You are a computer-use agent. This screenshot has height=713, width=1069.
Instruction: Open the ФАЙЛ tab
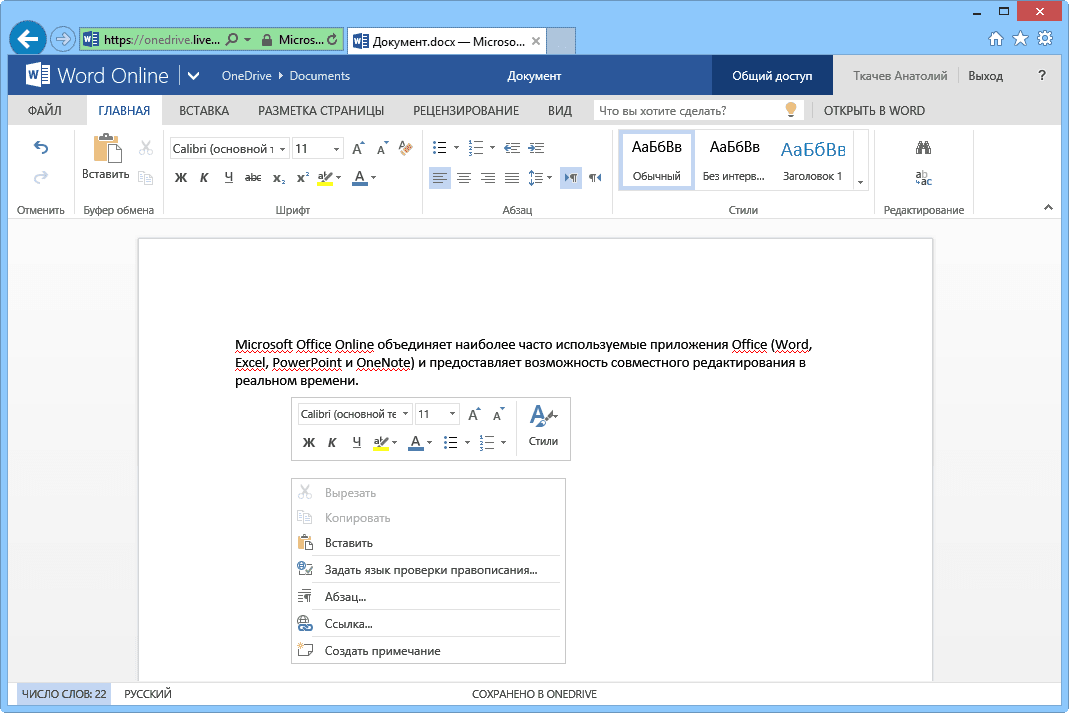coord(44,110)
